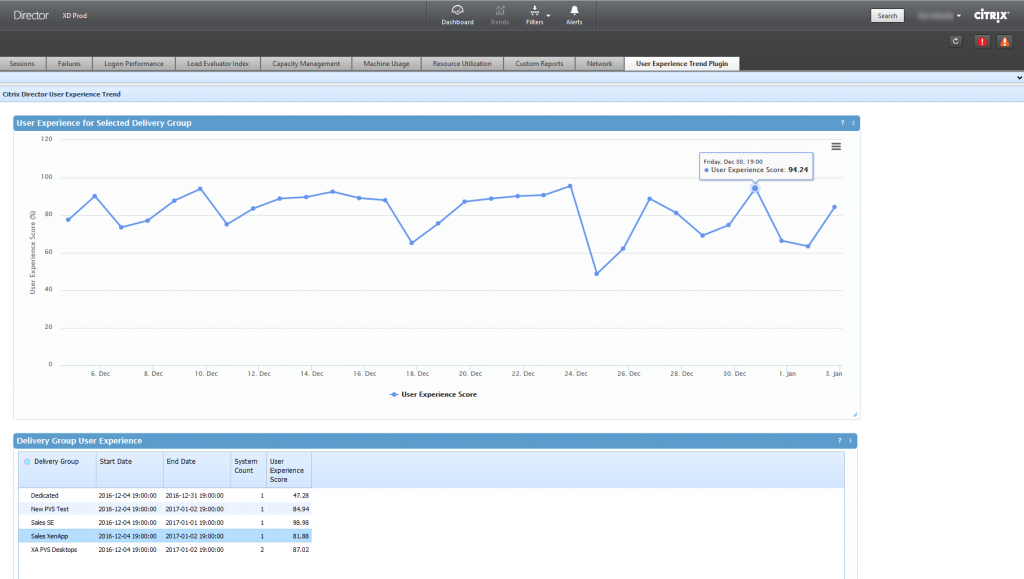
Task: Click the 87.02 score cell
Action: click(300, 550)
